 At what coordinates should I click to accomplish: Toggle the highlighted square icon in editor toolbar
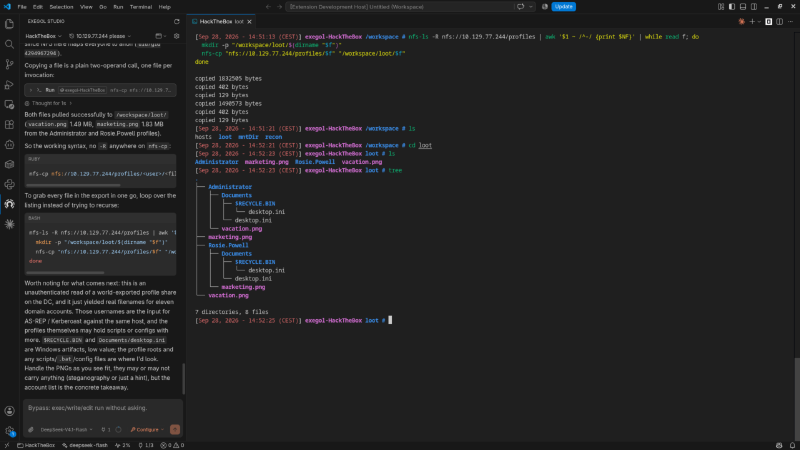pos(768,21)
